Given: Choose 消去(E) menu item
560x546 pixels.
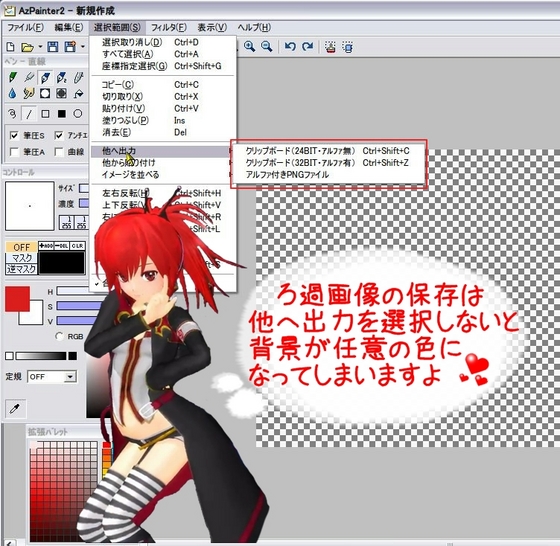Looking at the screenshot, I should pos(163,132).
